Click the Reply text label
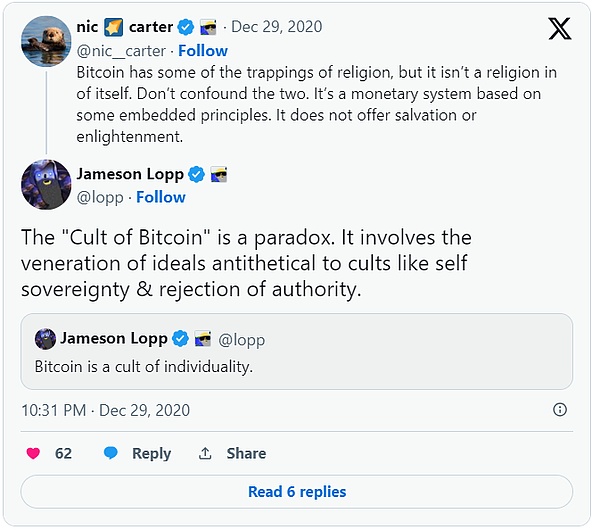This screenshot has width=600, height=530. (x=151, y=453)
